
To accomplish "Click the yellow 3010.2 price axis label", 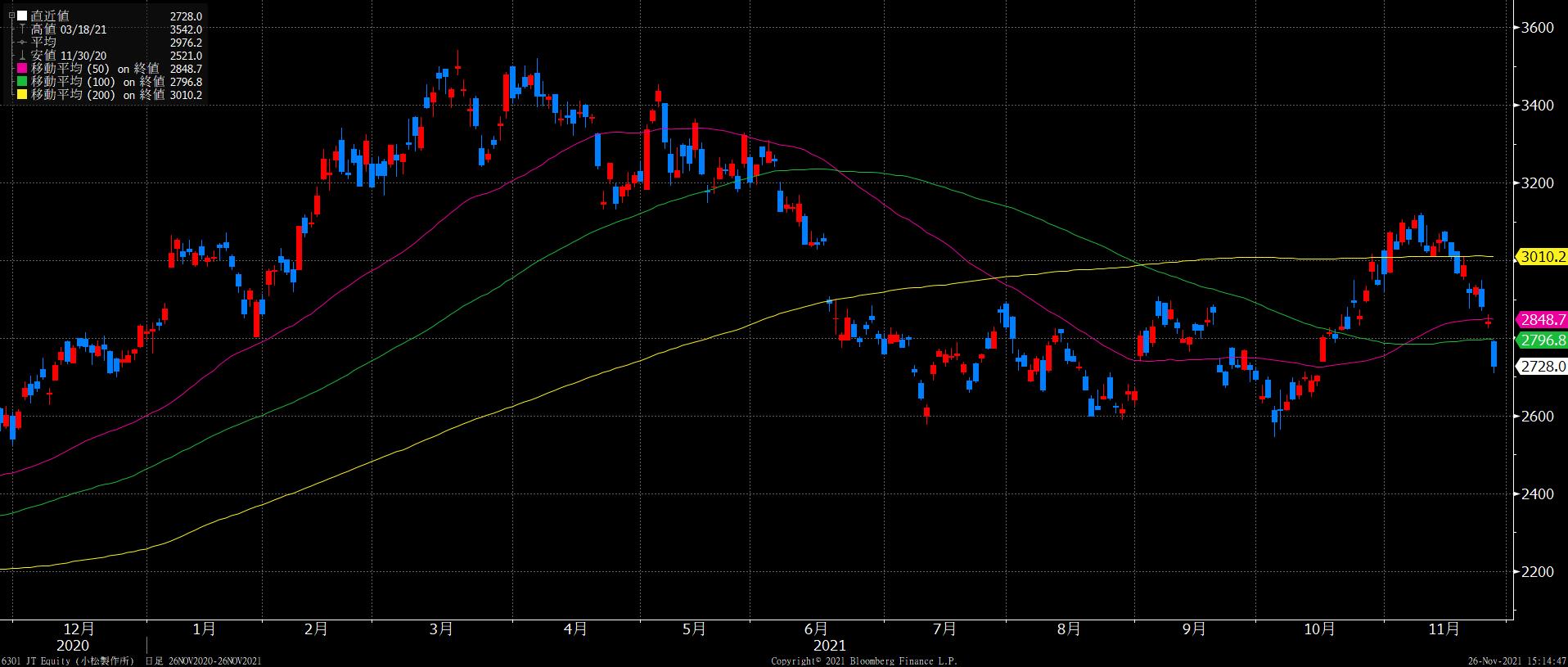I will (1542, 257).
